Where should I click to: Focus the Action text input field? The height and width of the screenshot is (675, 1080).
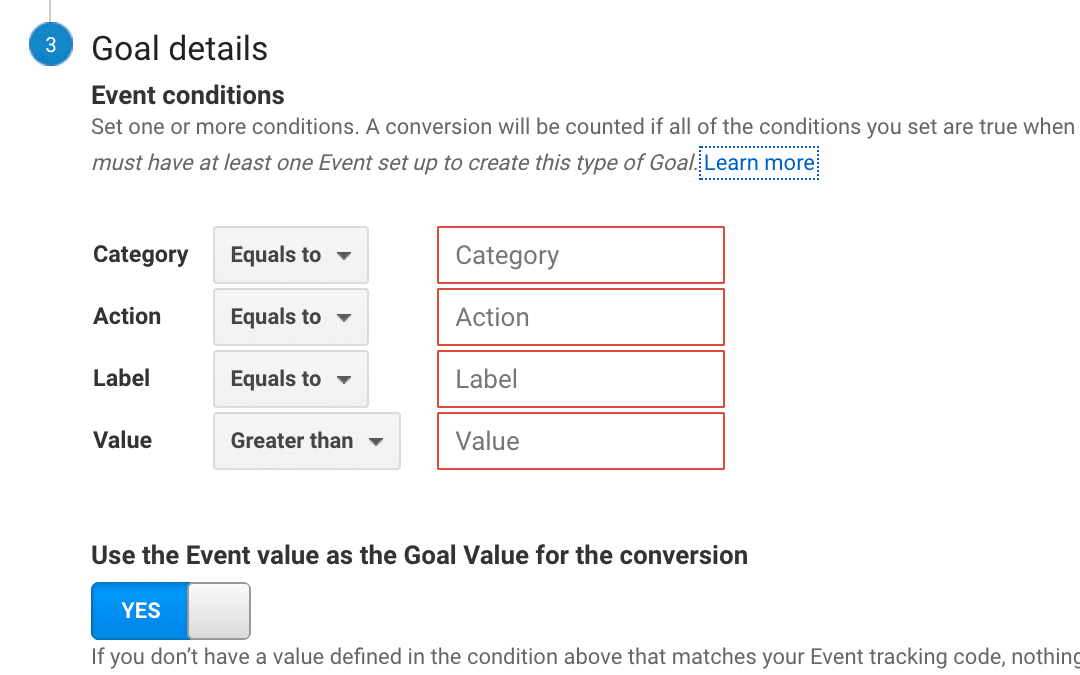[x=581, y=317]
